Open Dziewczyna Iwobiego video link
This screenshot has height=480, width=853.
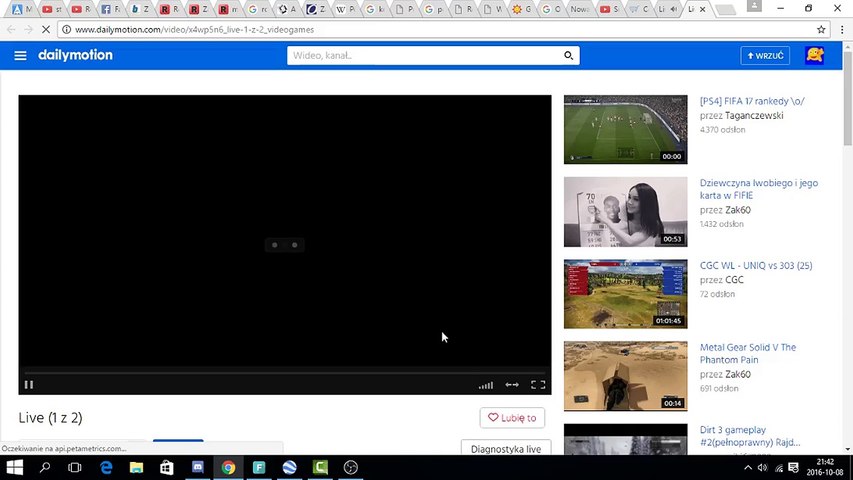759,189
